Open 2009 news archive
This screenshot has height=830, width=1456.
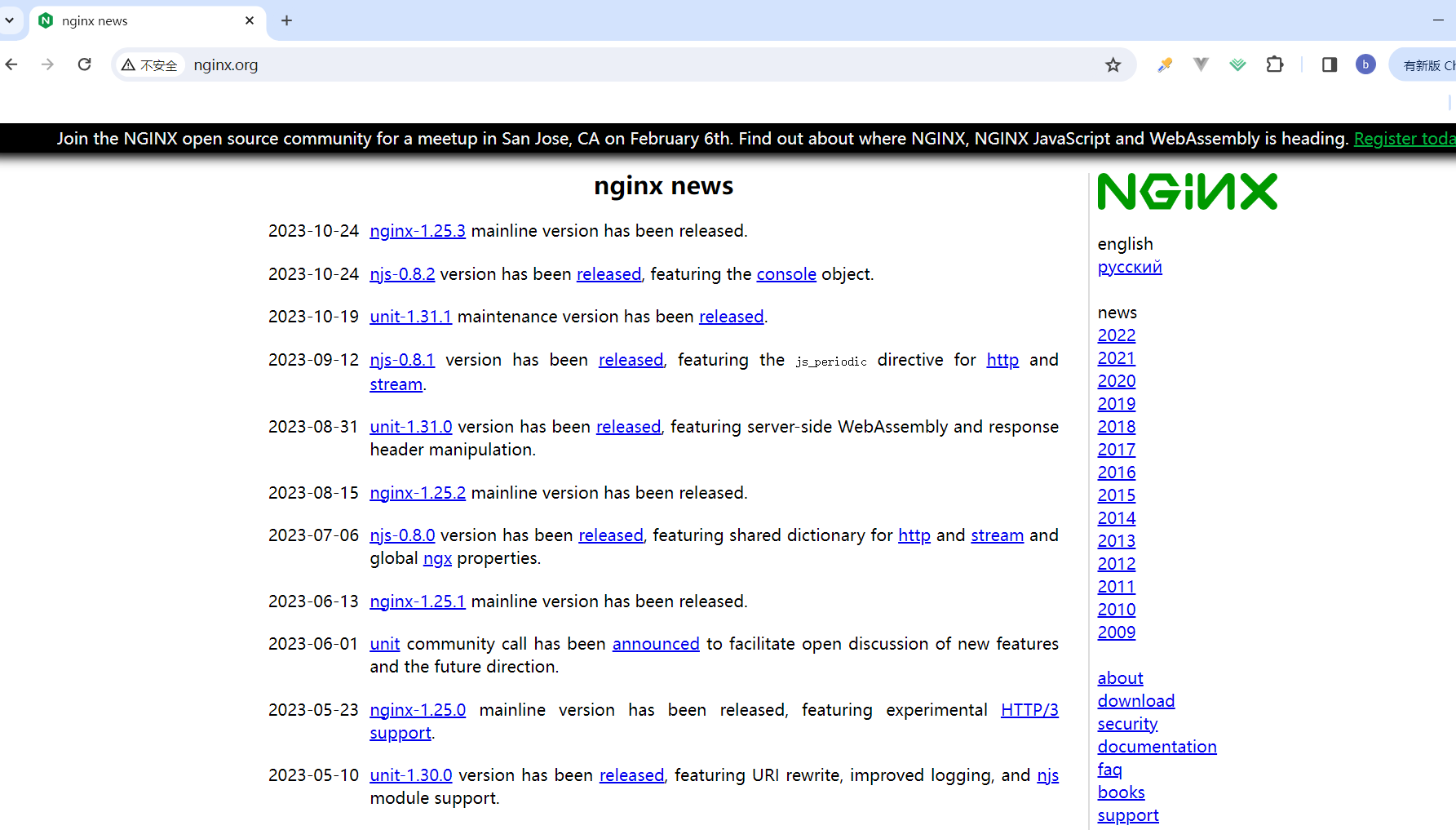(1117, 632)
